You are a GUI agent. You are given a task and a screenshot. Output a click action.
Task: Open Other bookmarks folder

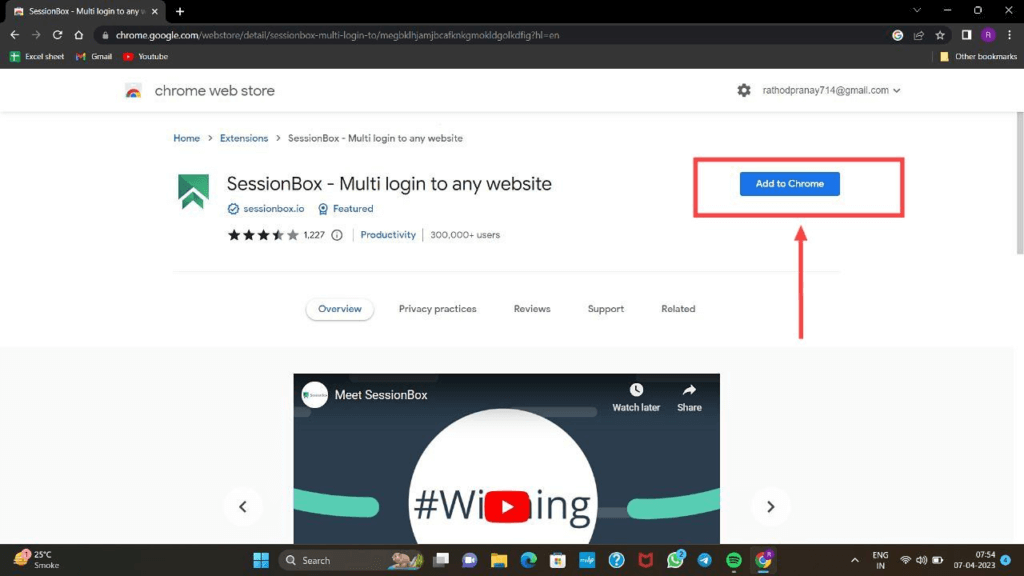tap(978, 57)
